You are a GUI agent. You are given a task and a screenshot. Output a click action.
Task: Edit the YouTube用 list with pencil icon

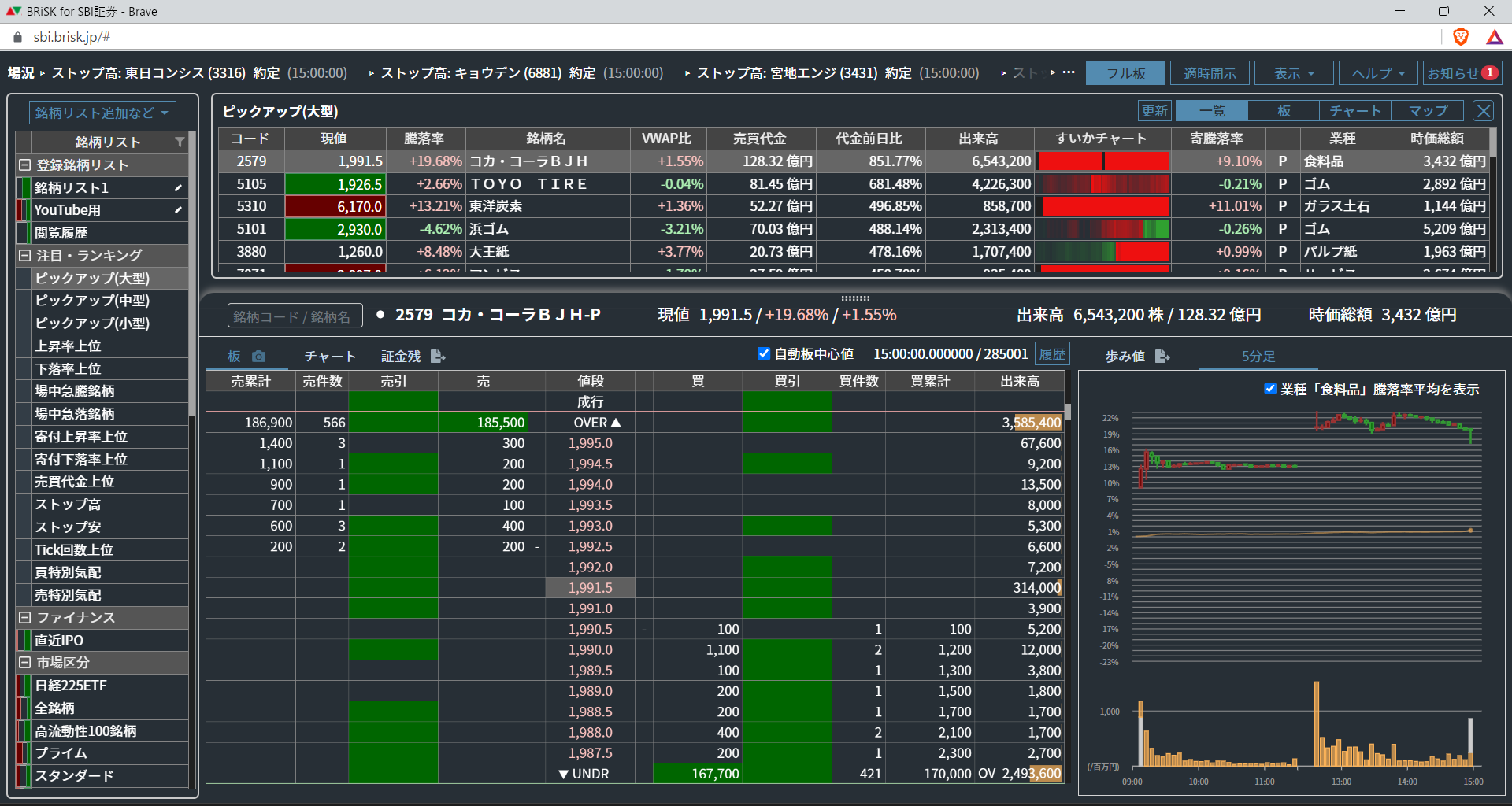pos(179,210)
